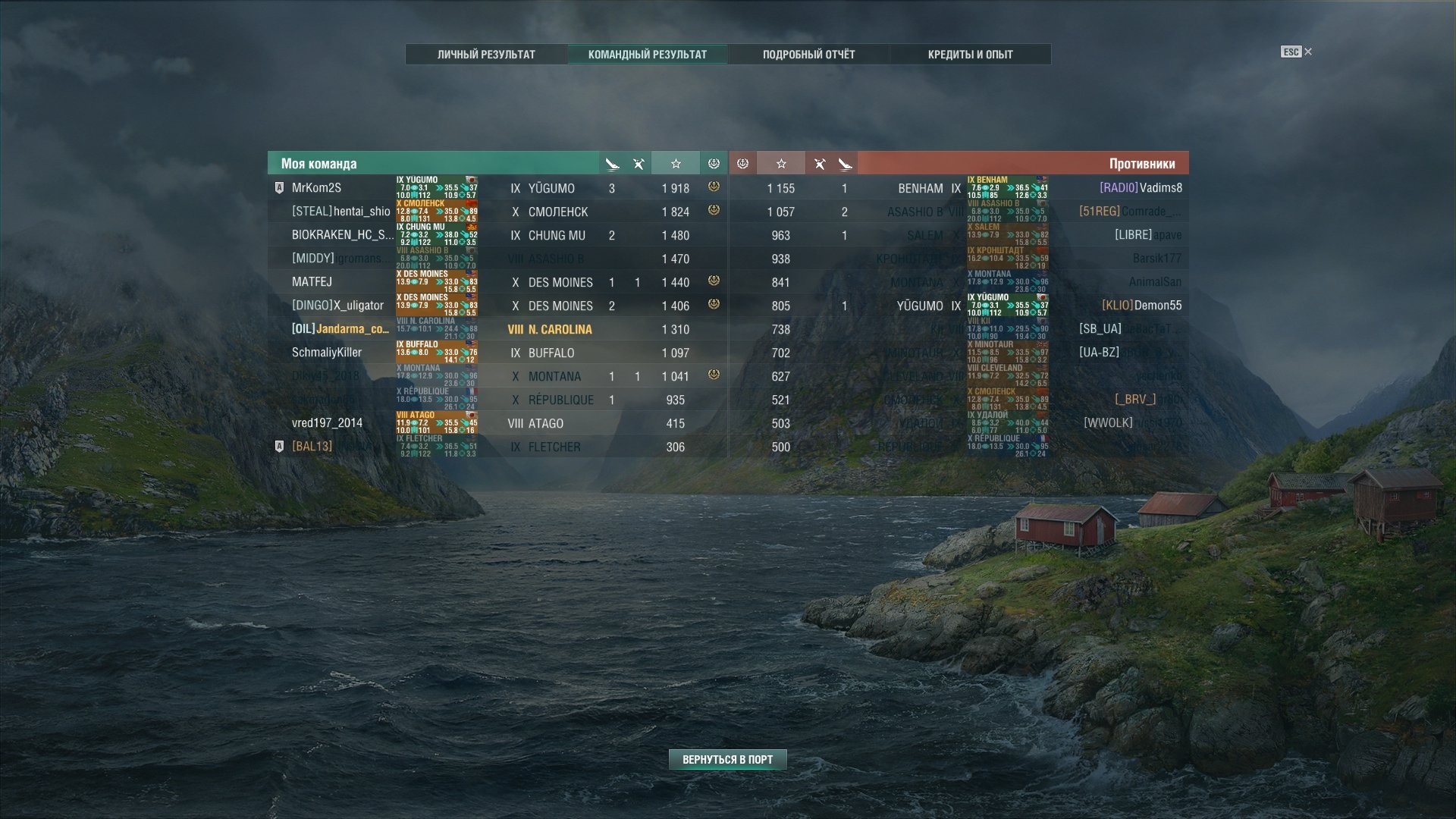This screenshot has height=819, width=1456.
Task: Click the division badge next to MrKom2S
Action: click(x=279, y=188)
